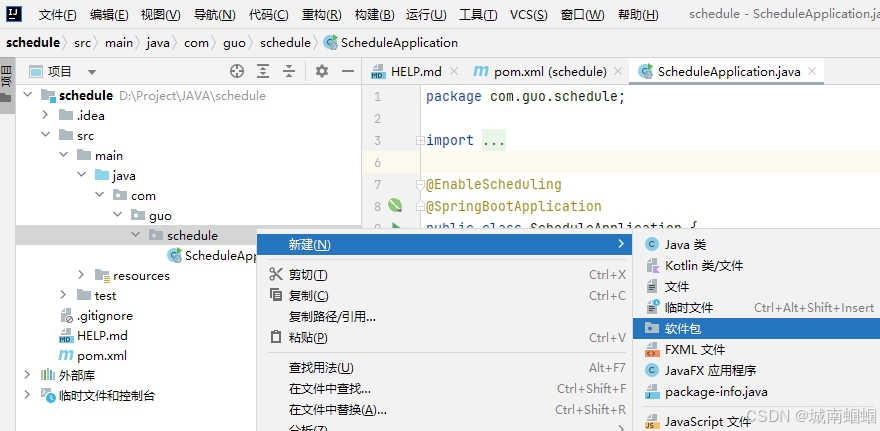
Task: Close the HELP.md editor tab
Action: coord(454,71)
